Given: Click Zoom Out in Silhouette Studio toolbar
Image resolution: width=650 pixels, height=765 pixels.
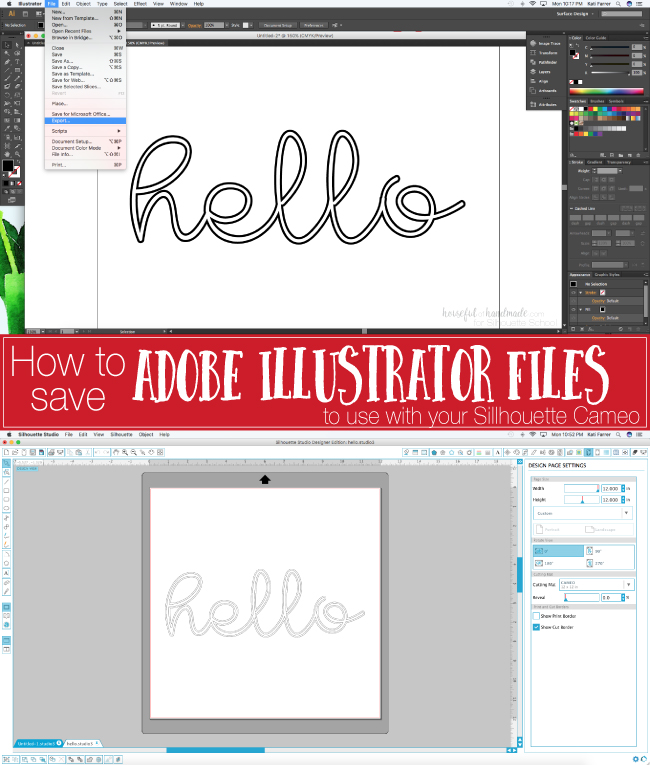Looking at the screenshot, I should click(134, 452).
